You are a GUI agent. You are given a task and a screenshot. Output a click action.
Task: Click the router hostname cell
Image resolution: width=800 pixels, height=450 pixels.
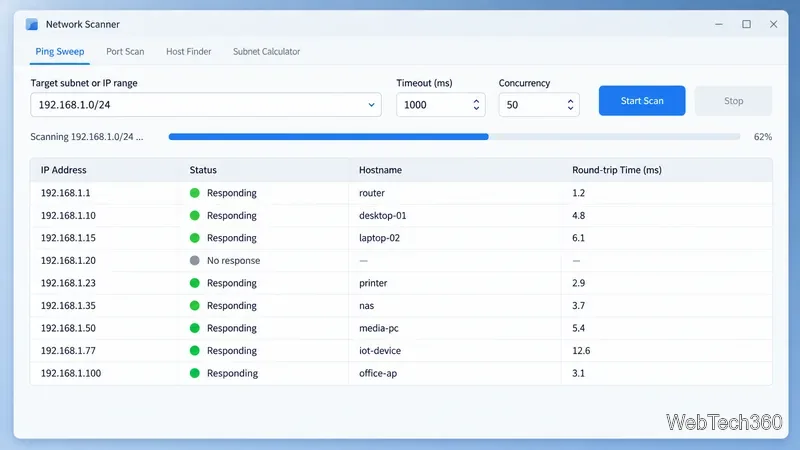point(371,193)
